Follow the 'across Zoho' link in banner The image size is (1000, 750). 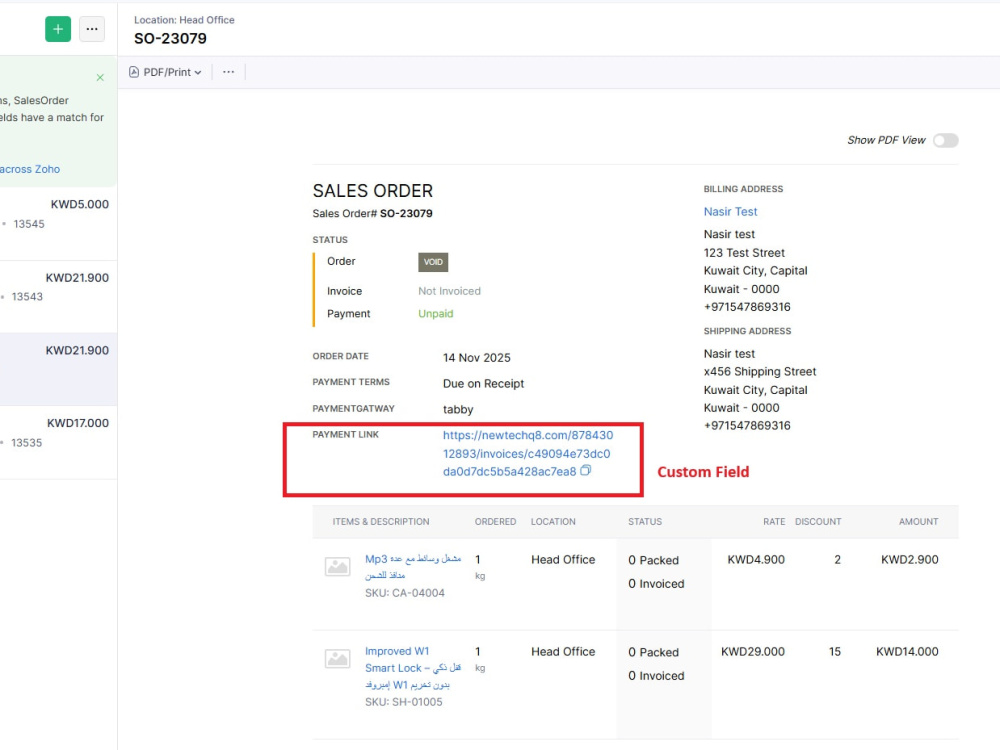click(30, 169)
